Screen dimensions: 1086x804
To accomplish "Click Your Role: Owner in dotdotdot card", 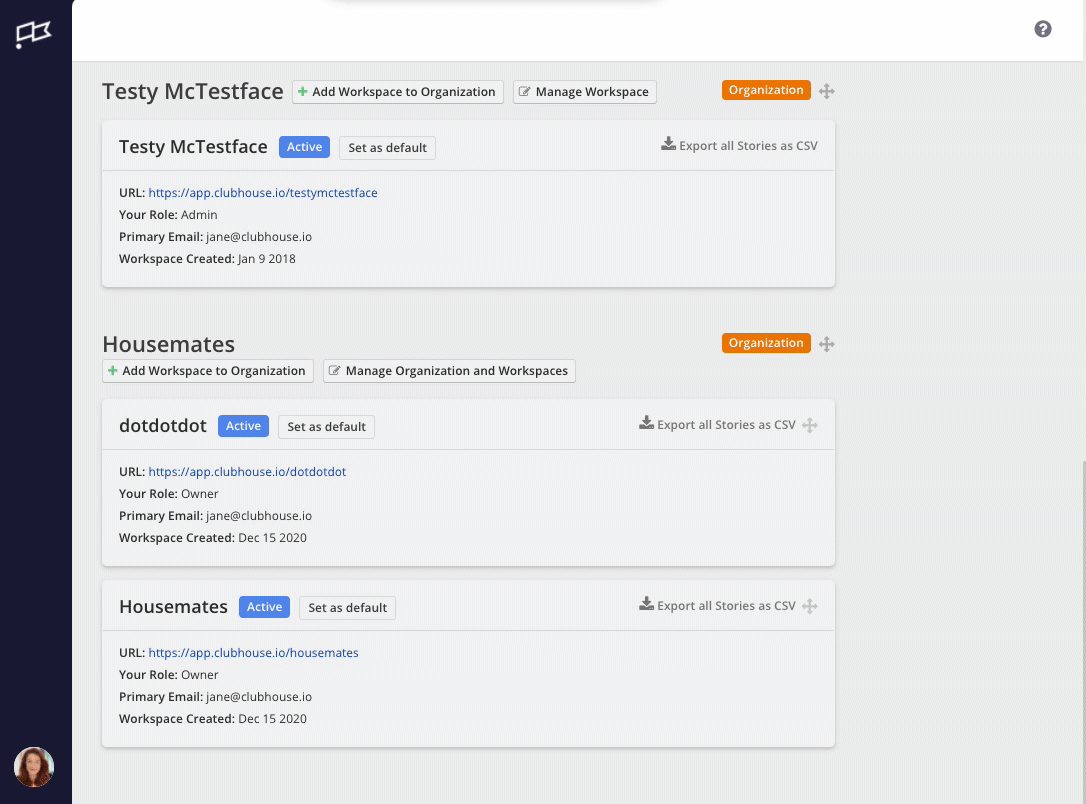I will coord(168,494).
